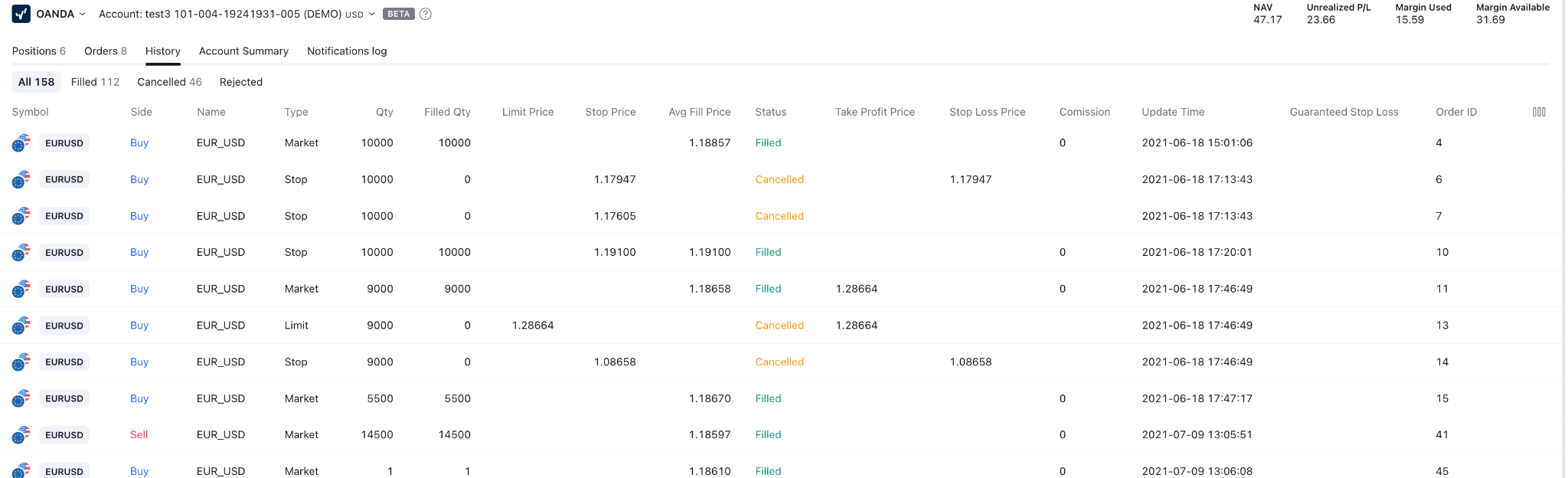Expand the OANDA broker dropdown

click(x=82, y=14)
